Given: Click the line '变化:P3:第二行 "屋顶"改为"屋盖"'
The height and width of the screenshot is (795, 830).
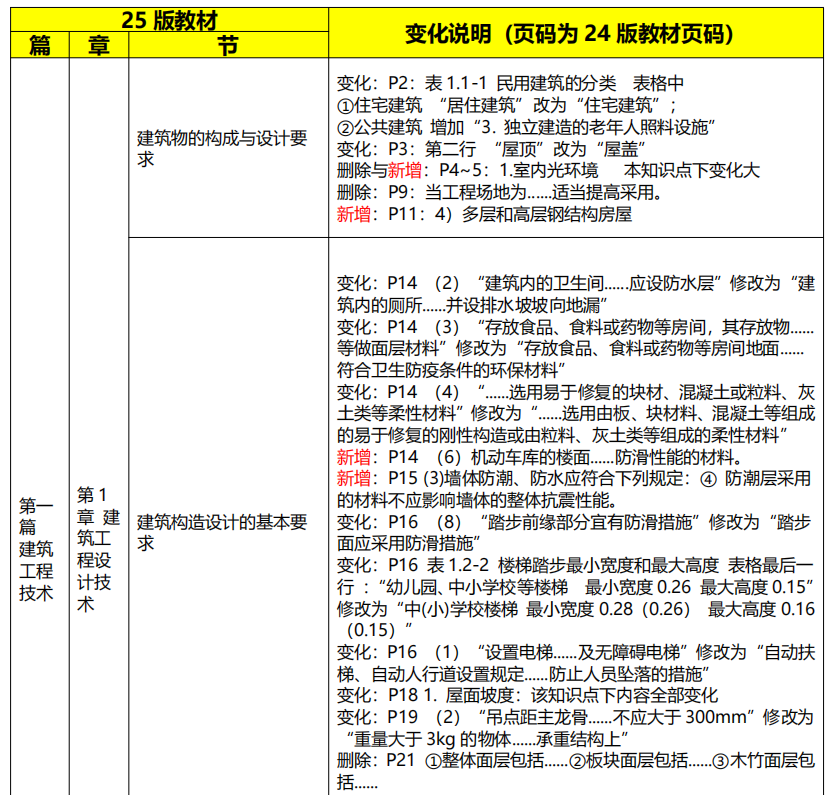Looking at the screenshot, I should point(491,149).
